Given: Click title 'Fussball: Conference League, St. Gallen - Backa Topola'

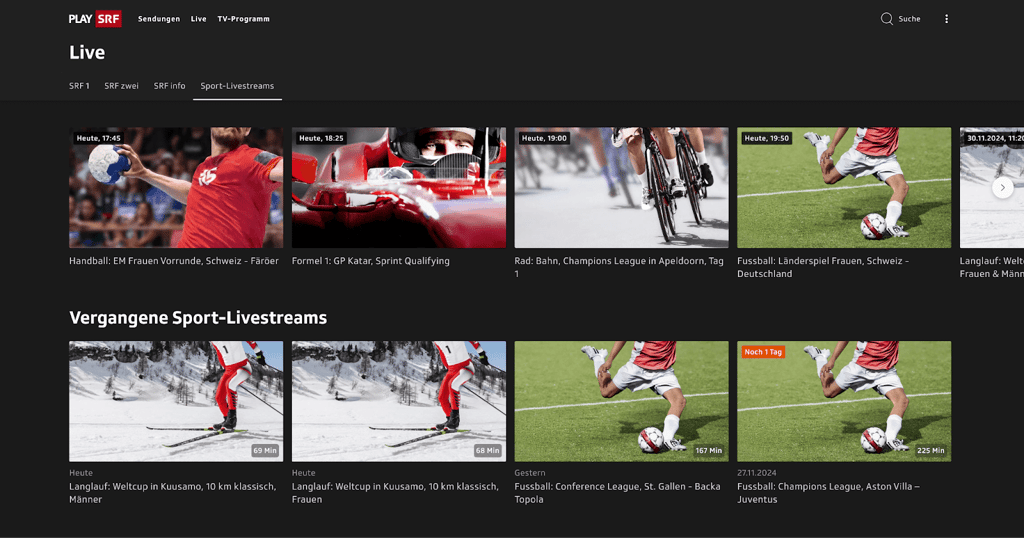Looking at the screenshot, I should [618, 493].
